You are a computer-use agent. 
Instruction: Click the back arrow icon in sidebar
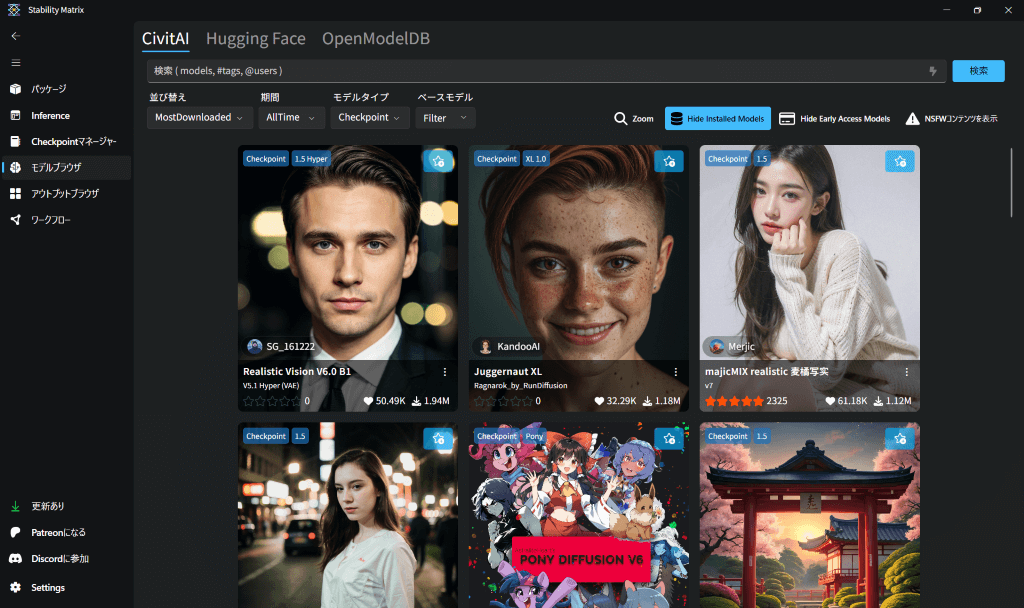[x=15, y=36]
